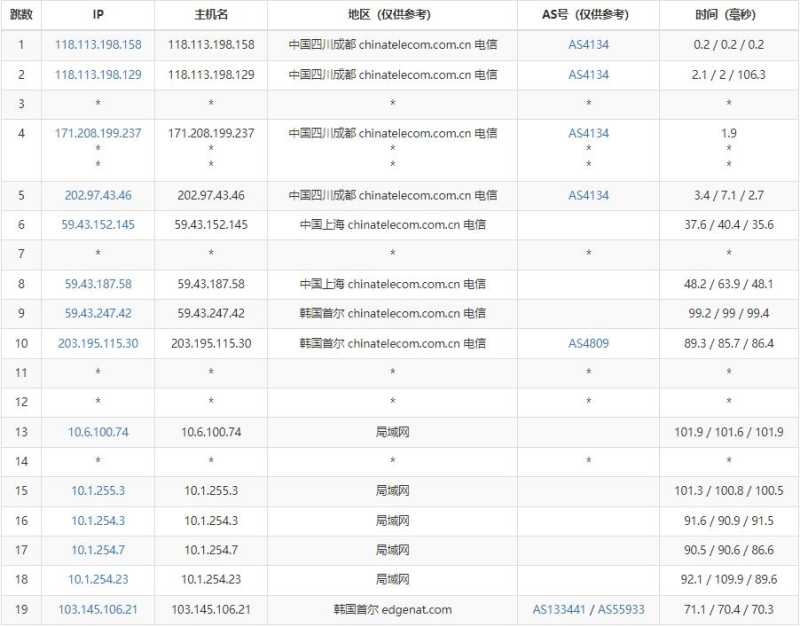Screen dimensions: 800x627
Task: Select hop 1 region 中国四川成都 chinatelecom.com.cn 电信
Action: tap(392, 44)
